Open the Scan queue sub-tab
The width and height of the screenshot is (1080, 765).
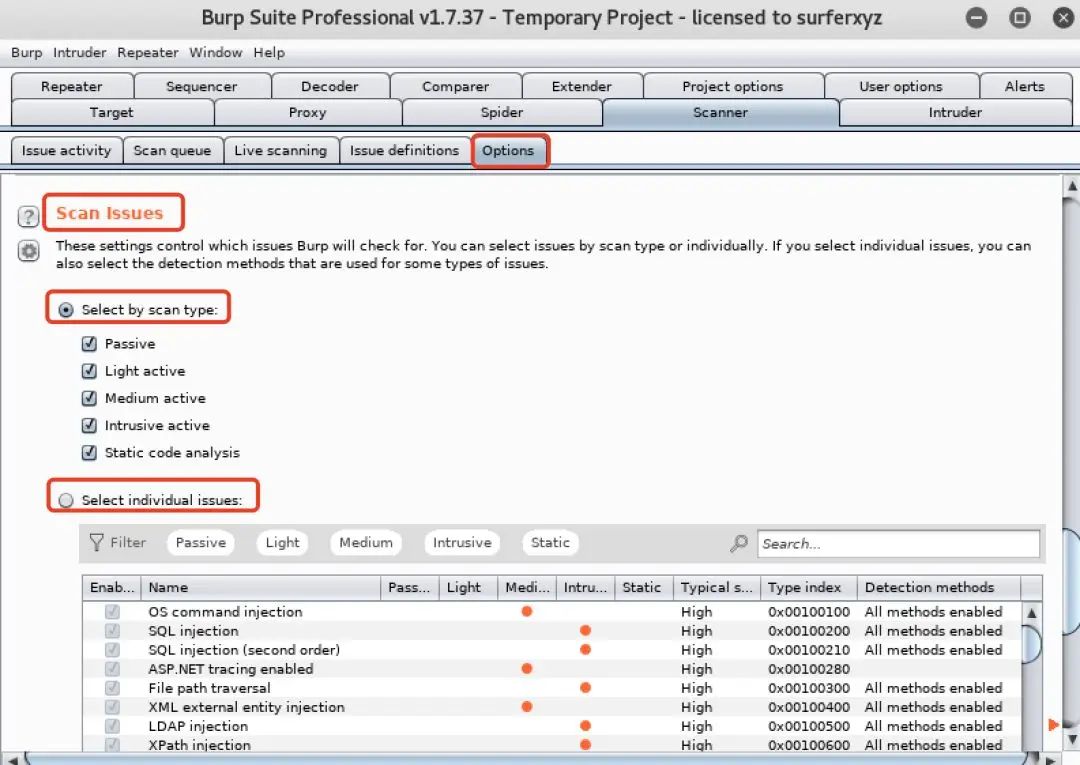point(172,150)
